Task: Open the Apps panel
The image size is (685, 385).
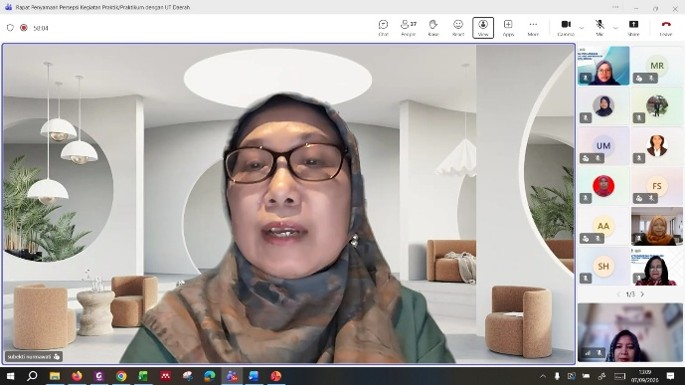Action: coord(508,28)
